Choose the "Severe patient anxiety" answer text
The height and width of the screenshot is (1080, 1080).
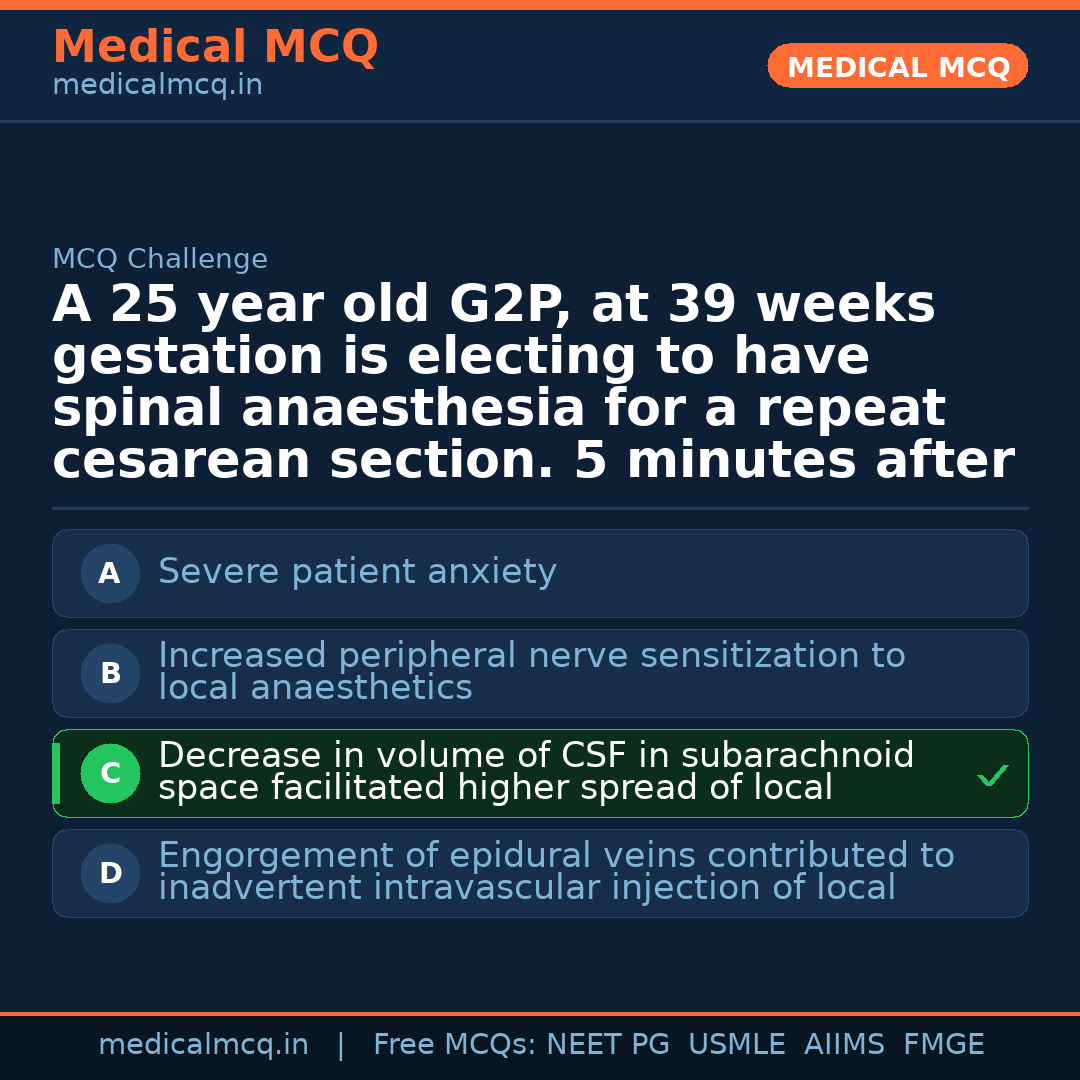click(357, 572)
